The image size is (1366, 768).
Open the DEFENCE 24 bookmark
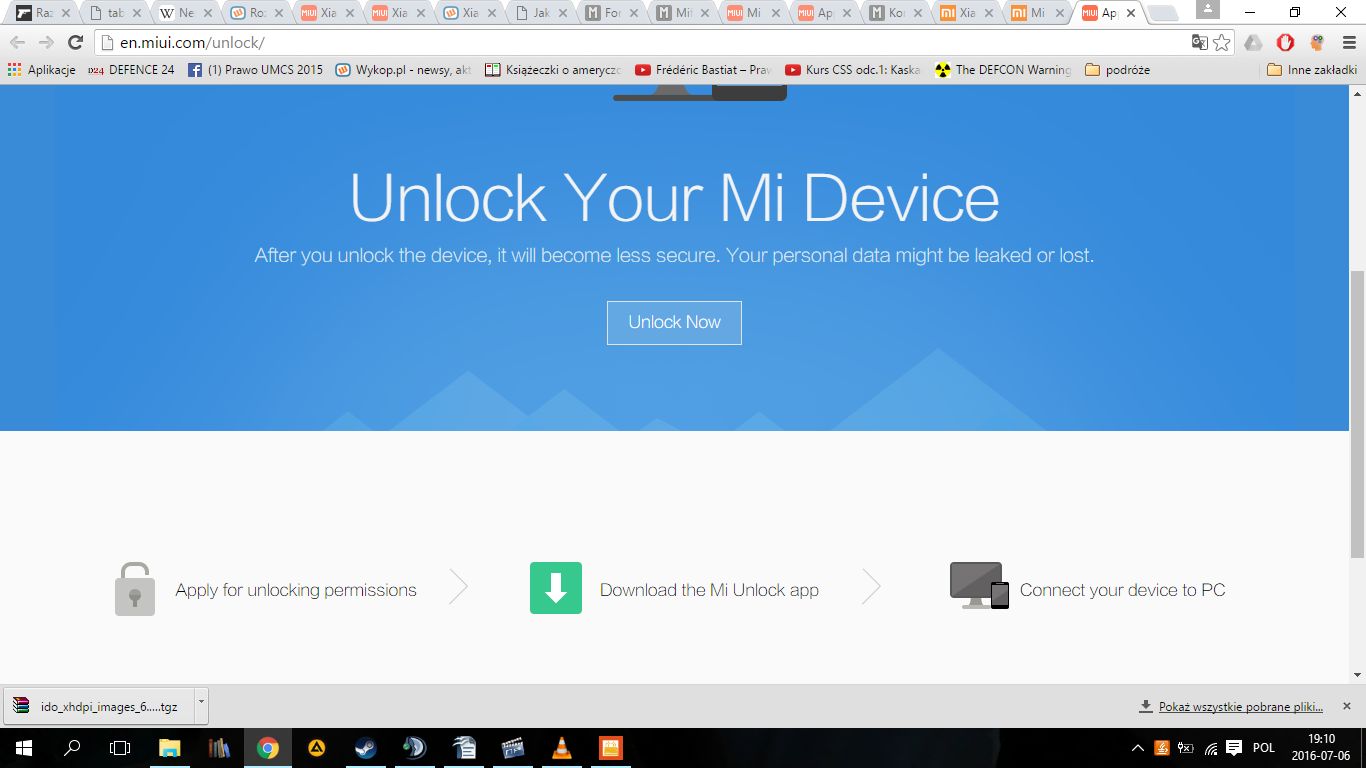pyautogui.click(x=131, y=70)
